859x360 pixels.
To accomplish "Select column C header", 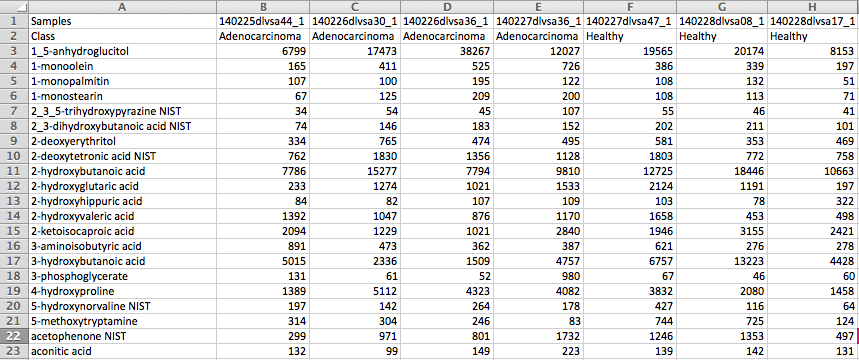I will click(355, 7).
